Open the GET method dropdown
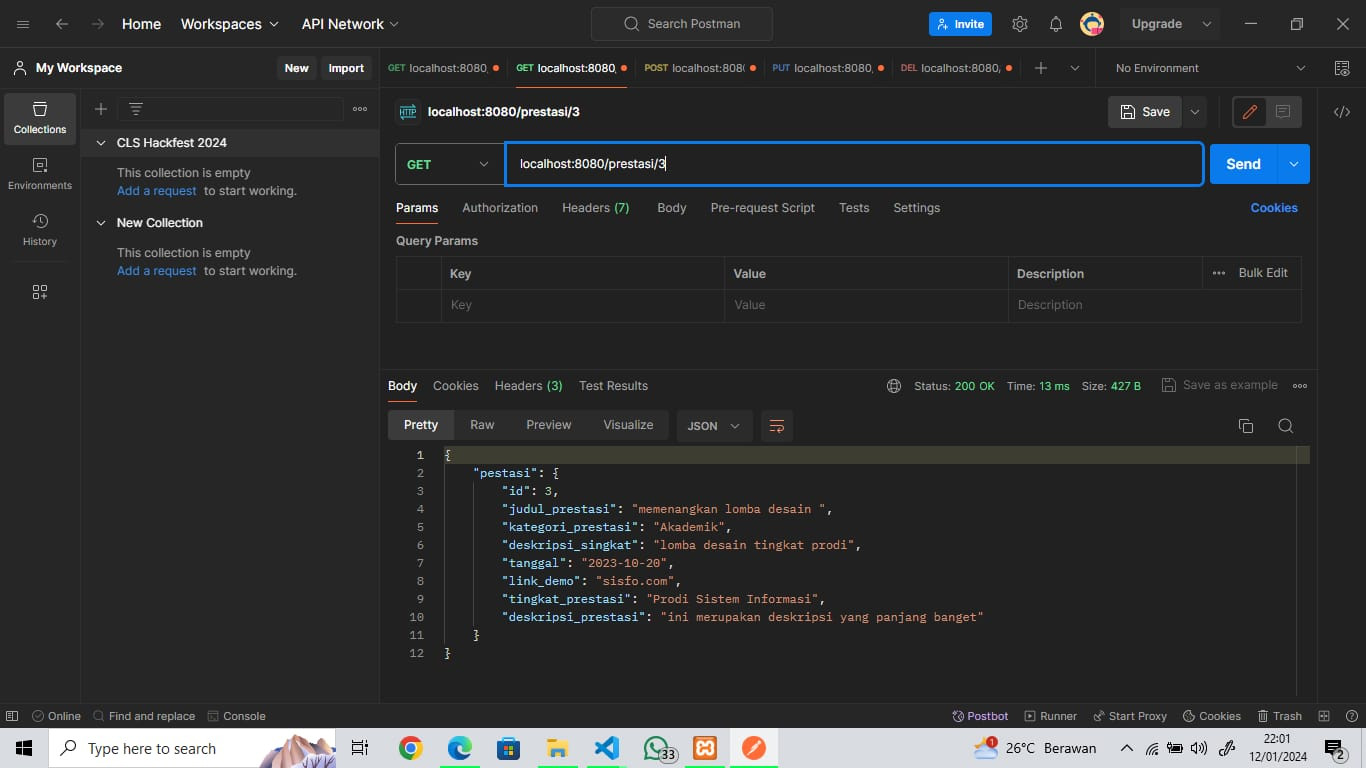The width and height of the screenshot is (1366, 768). [x=449, y=164]
